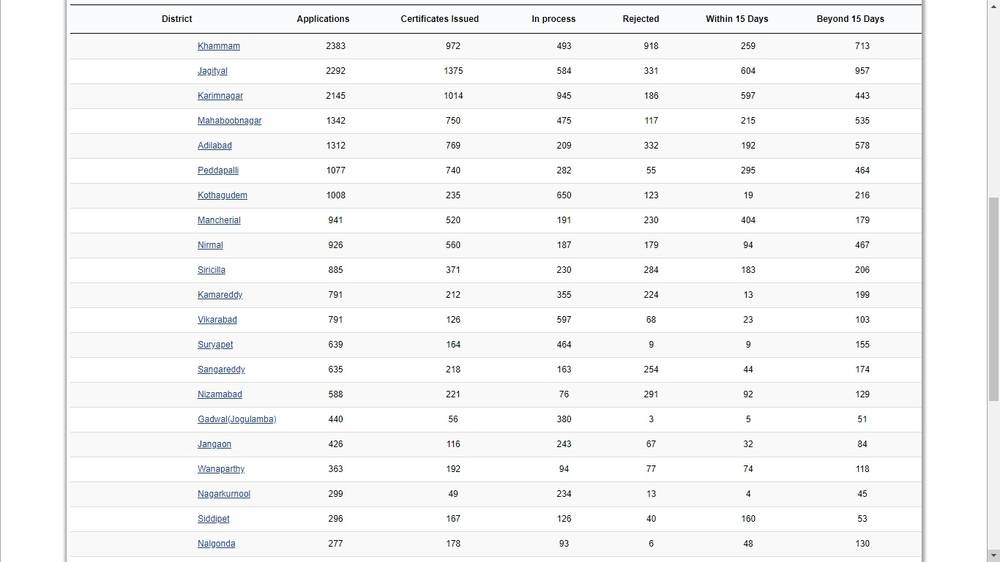Click the Wanaparthy district link
Viewport: 1000px width, 562px height.
pos(221,469)
